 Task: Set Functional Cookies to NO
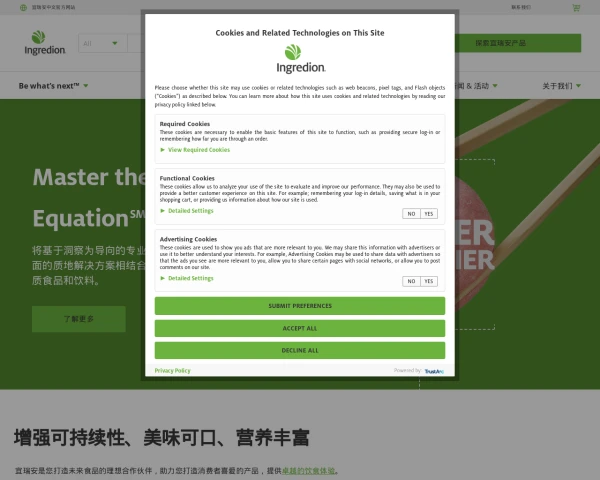[x=411, y=214]
